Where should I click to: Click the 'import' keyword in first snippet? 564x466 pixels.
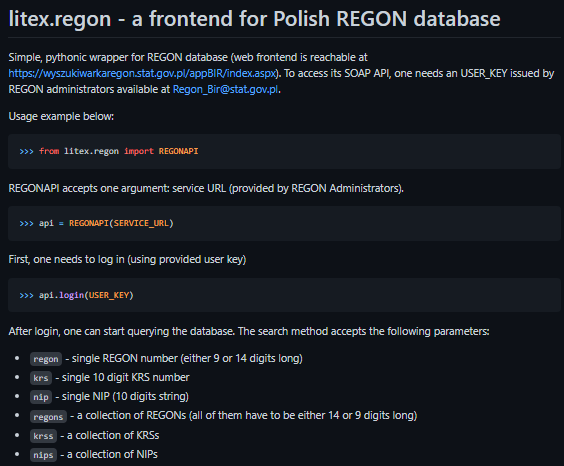click(139, 151)
